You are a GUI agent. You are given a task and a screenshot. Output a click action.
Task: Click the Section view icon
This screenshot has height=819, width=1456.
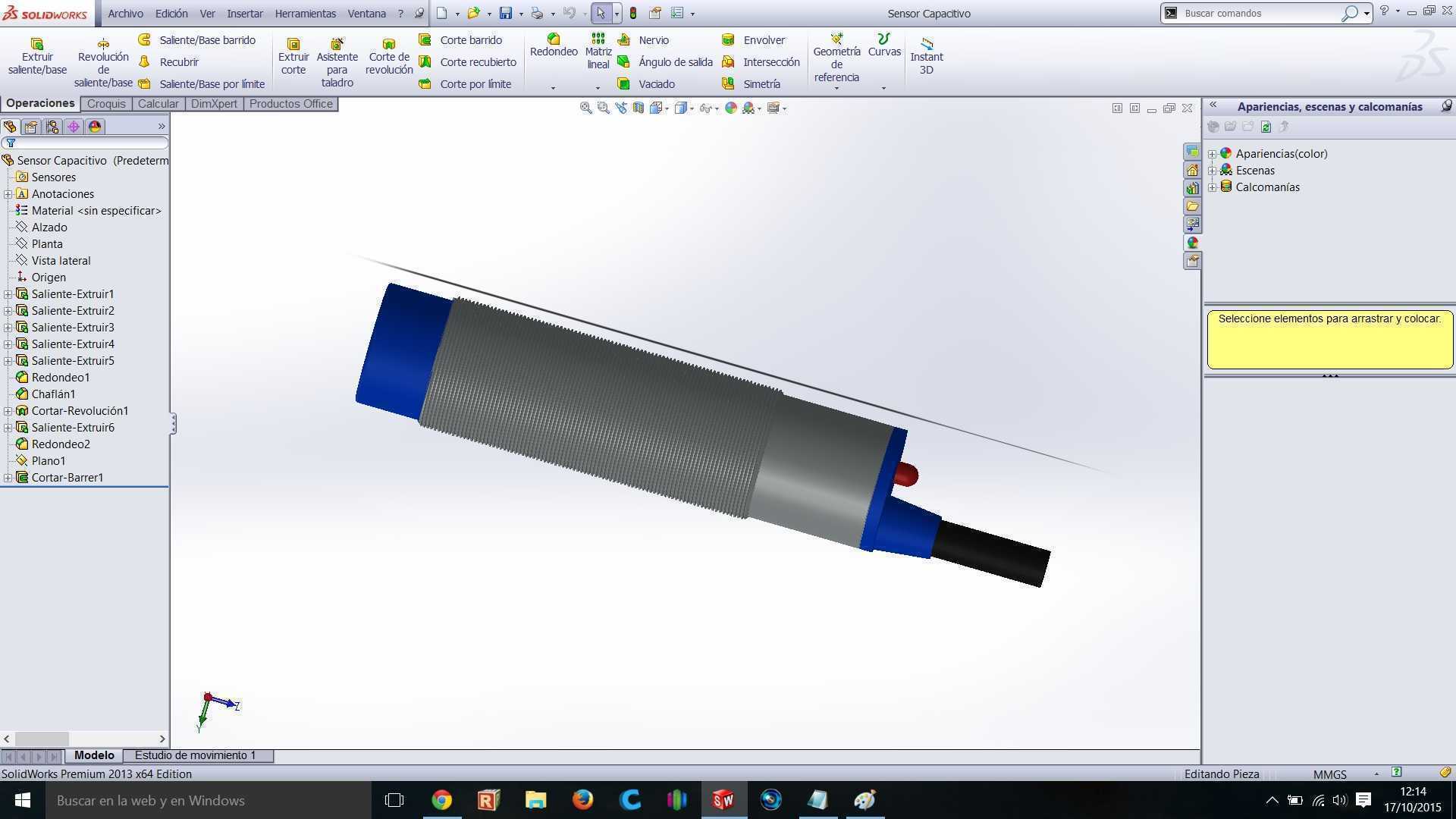point(639,108)
